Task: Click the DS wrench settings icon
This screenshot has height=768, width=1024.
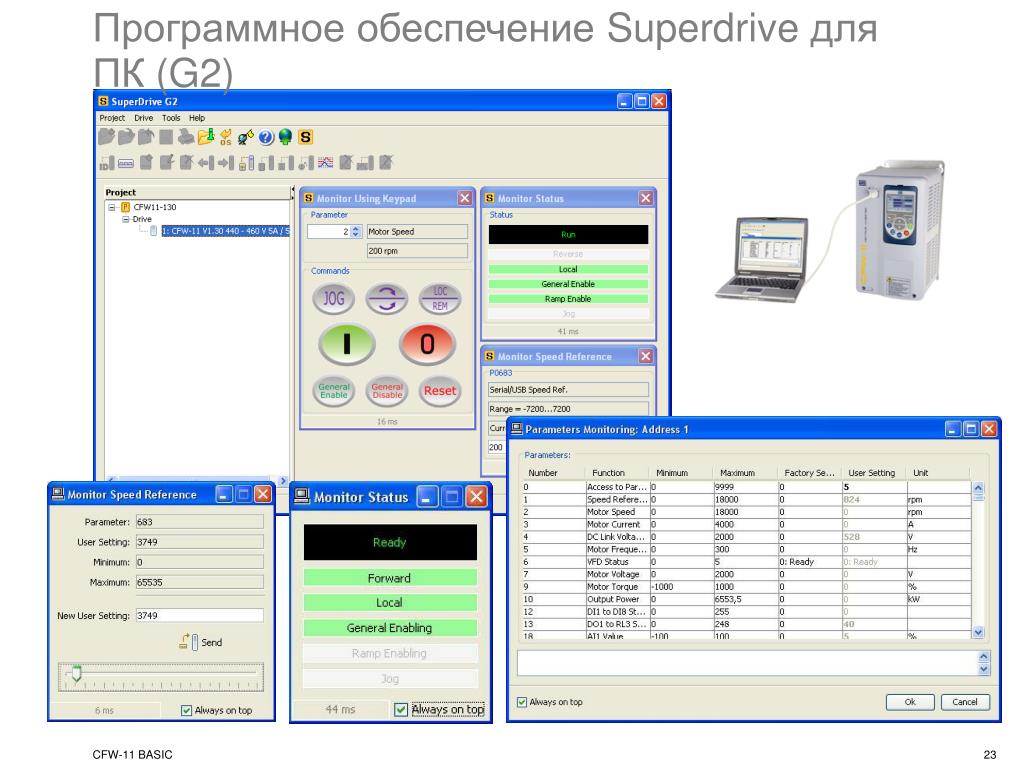Action: tap(225, 137)
